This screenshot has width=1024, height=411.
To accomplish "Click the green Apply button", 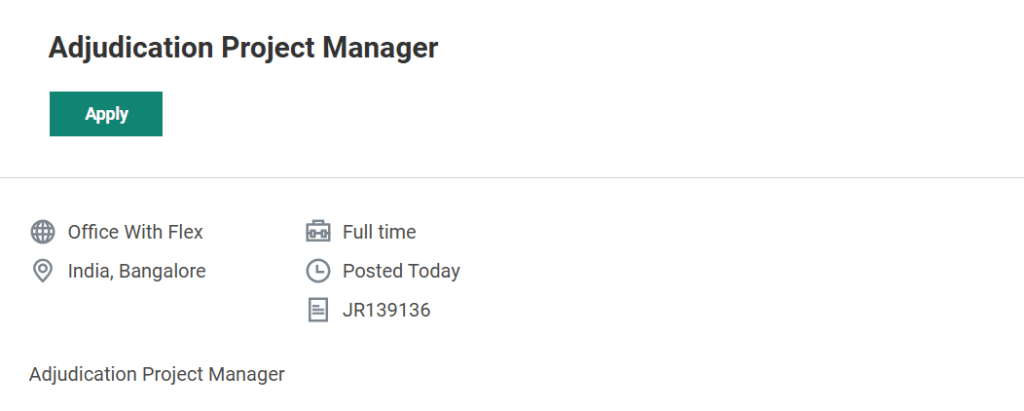I will click(x=106, y=114).
